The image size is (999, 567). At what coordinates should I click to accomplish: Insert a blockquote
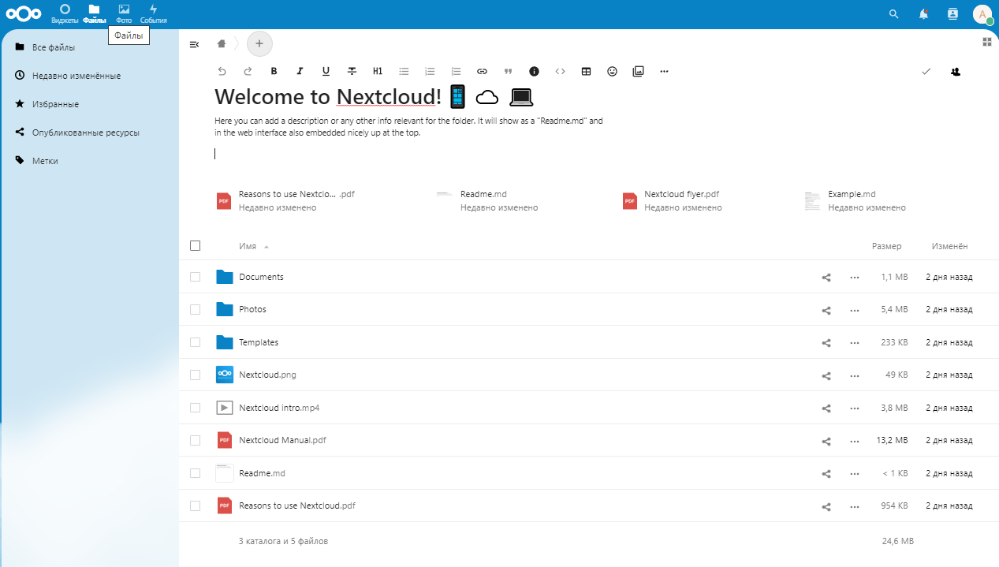[x=508, y=71]
